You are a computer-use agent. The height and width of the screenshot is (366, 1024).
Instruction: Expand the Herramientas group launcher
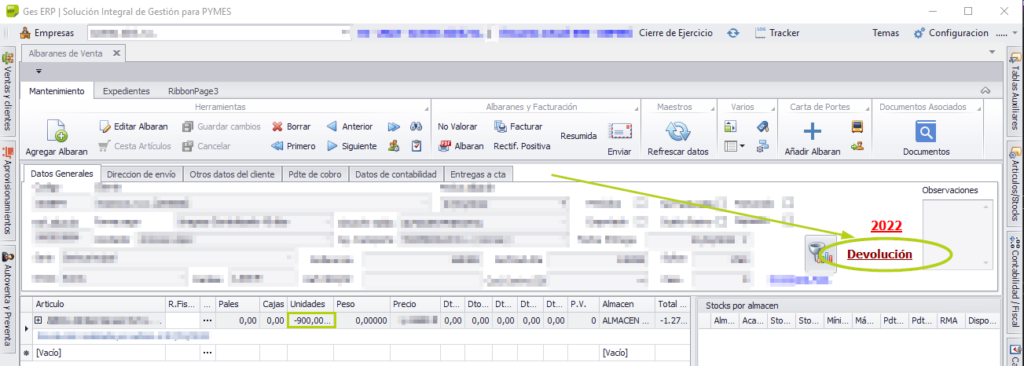point(427,108)
